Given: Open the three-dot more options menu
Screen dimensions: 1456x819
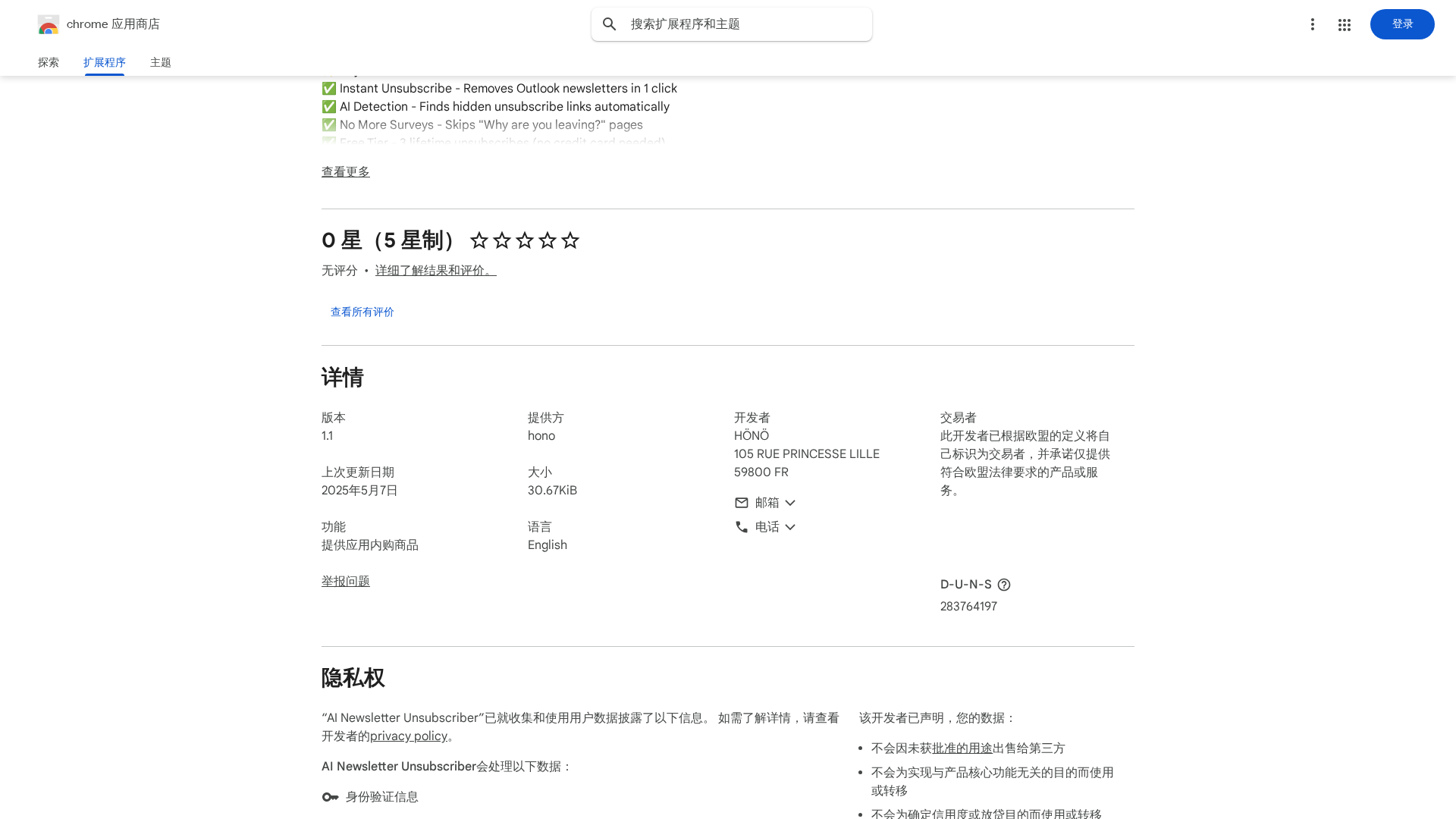Looking at the screenshot, I should [1313, 24].
